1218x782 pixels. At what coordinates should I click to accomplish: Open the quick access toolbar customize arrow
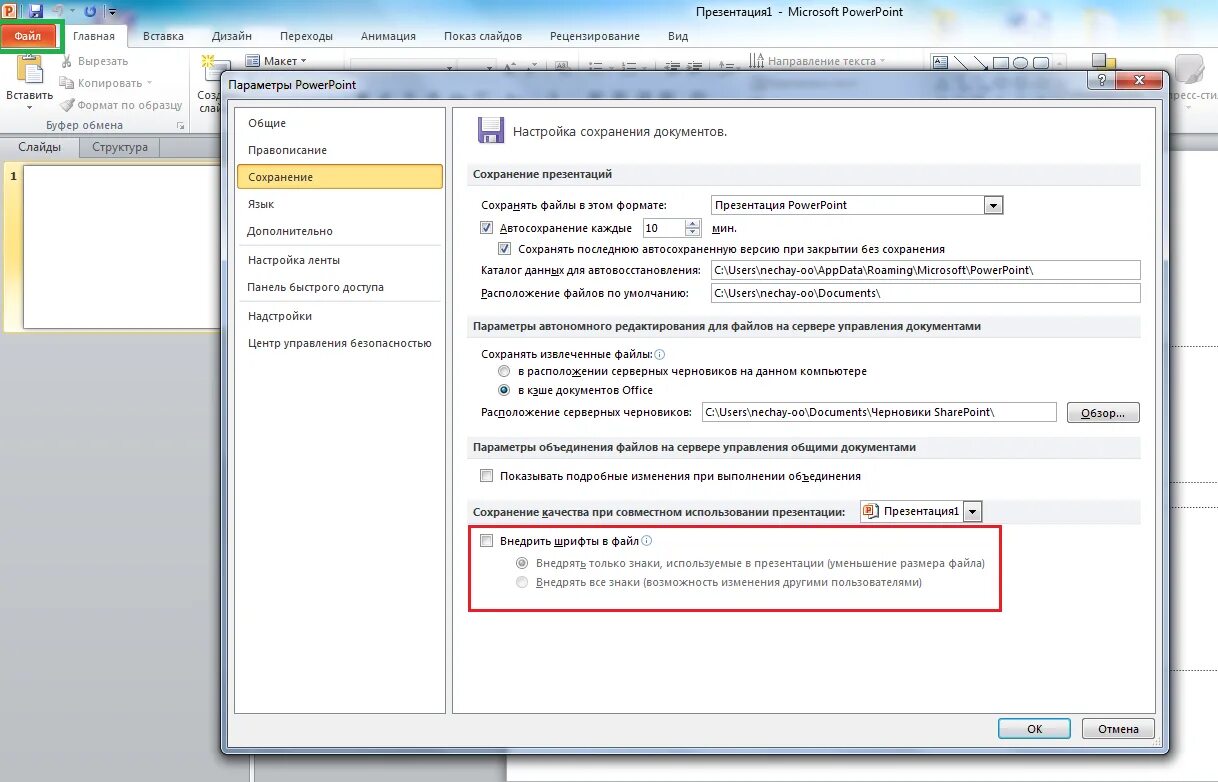coord(111,12)
